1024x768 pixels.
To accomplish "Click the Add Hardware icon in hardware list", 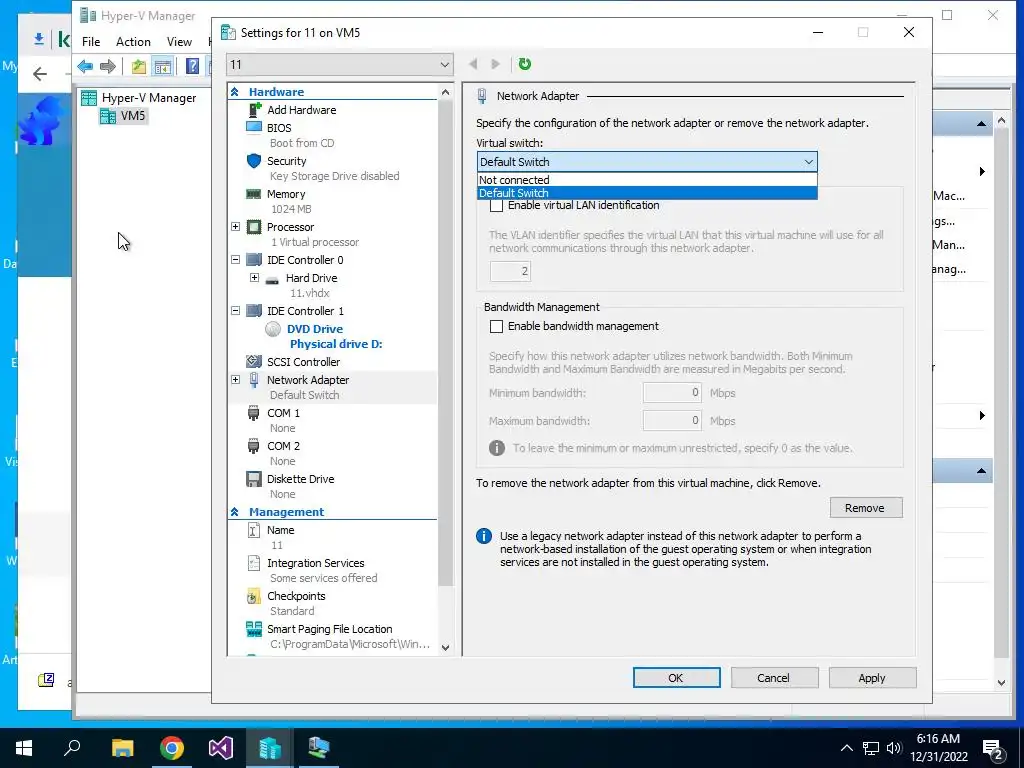I will click(x=255, y=110).
